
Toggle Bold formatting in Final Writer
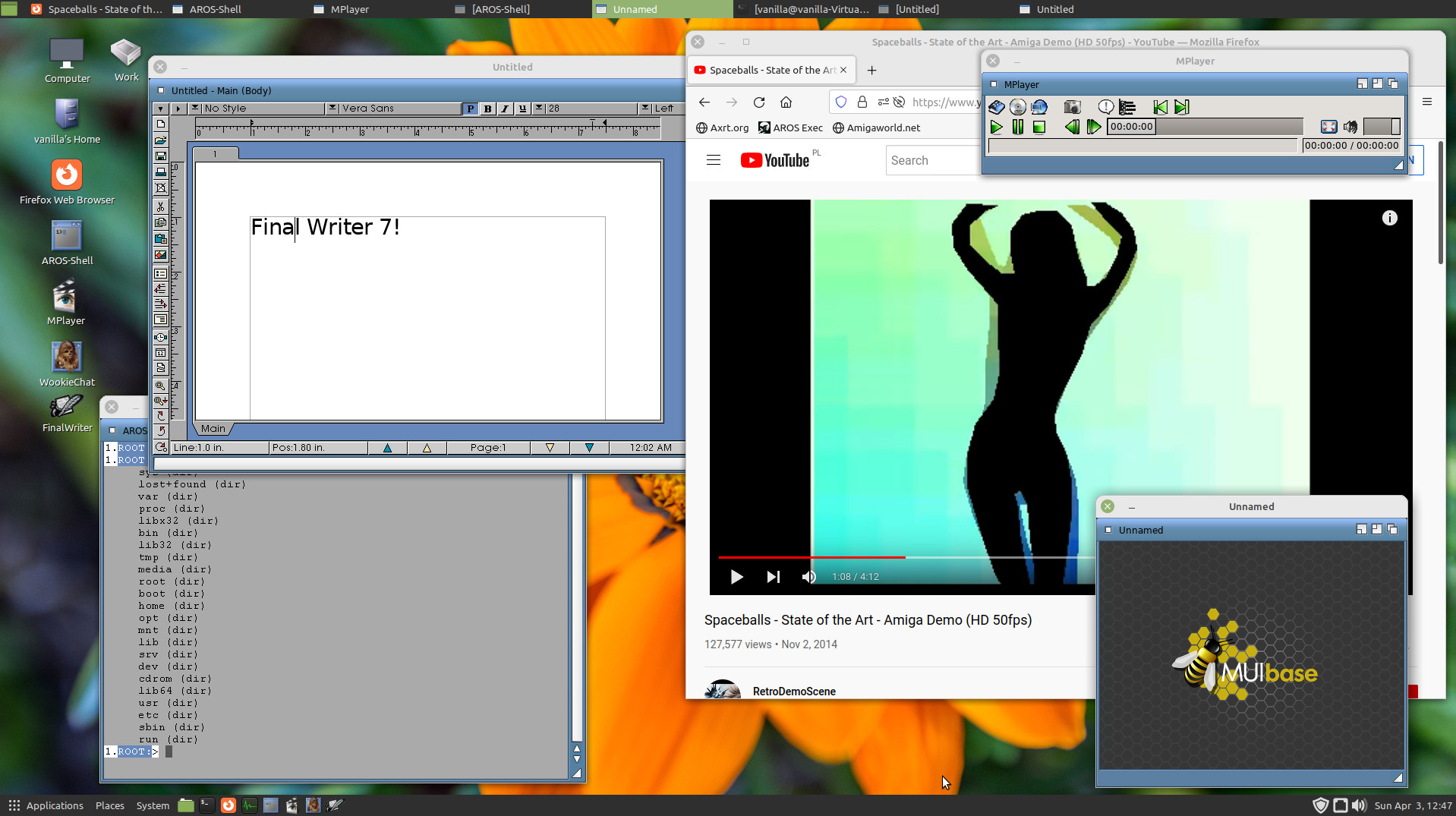tap(487, 109)
